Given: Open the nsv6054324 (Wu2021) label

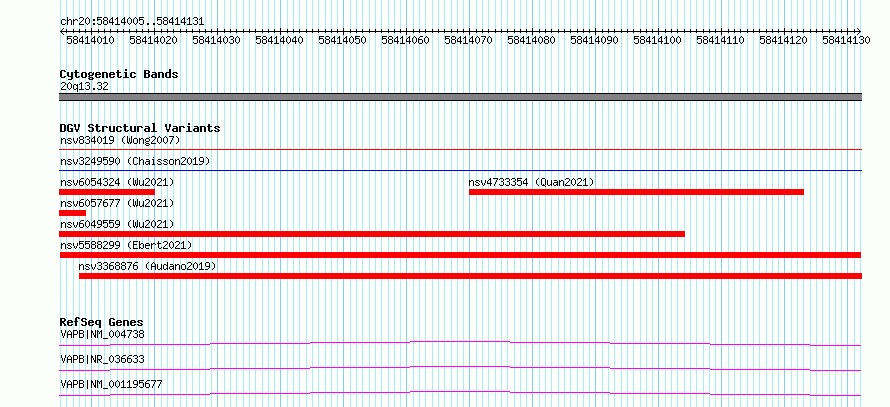Looking at the screenshot, I should [117, 182].
